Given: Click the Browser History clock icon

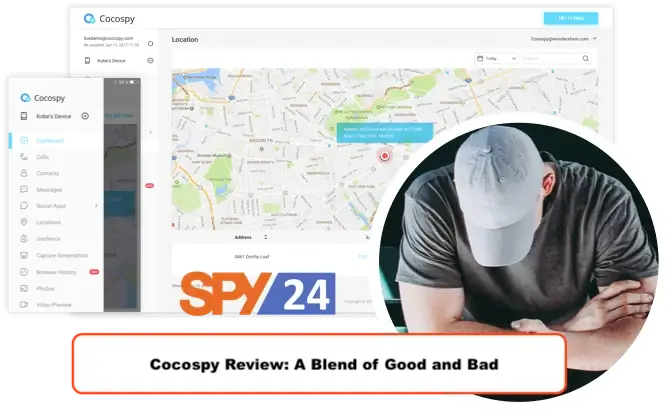Looking at the screenshot, I should tap(24, 272).
